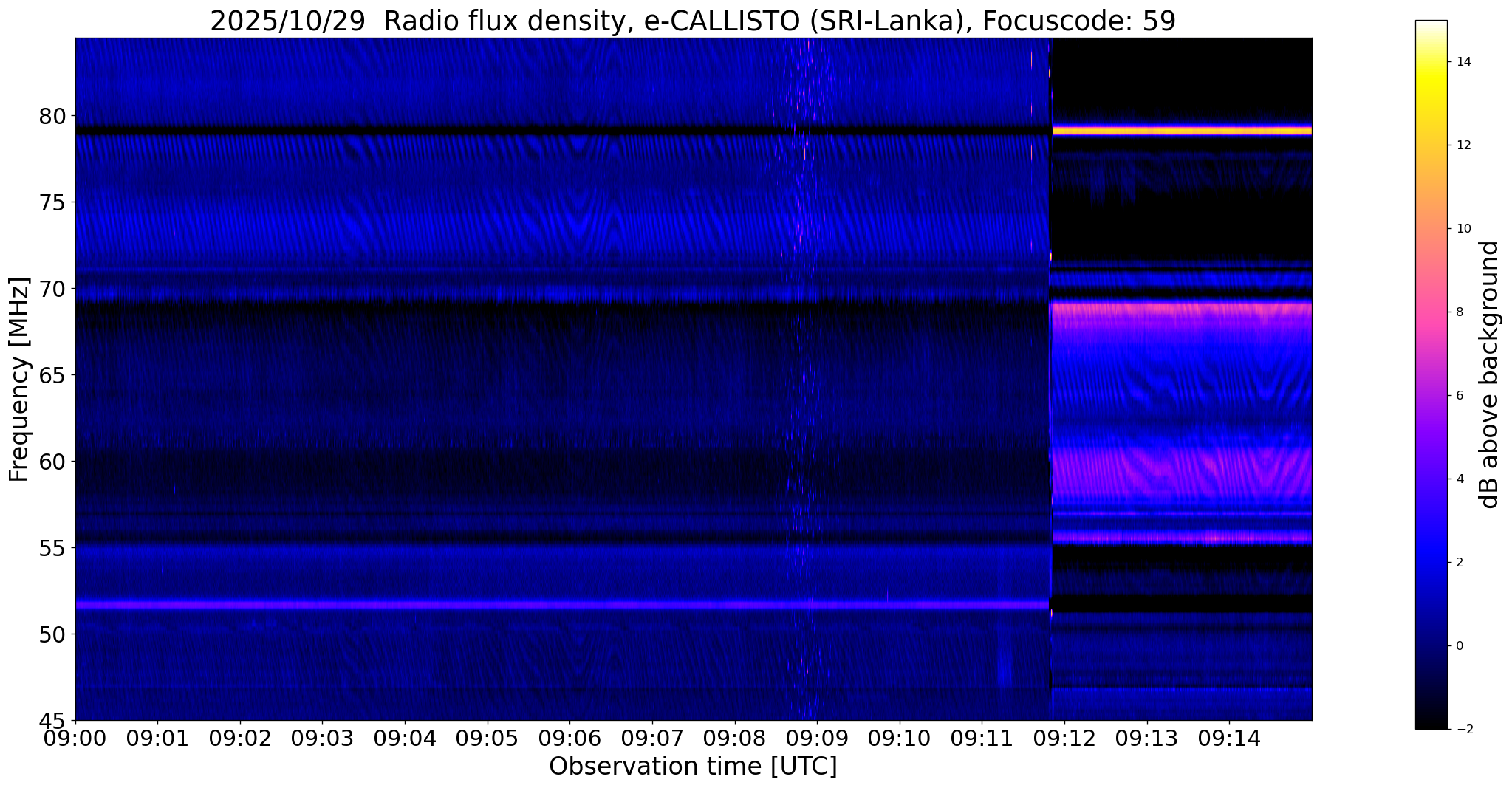1512x788 pixels.
Task: Click the 09:09 time tick label
Action: (x=817, y=738)
